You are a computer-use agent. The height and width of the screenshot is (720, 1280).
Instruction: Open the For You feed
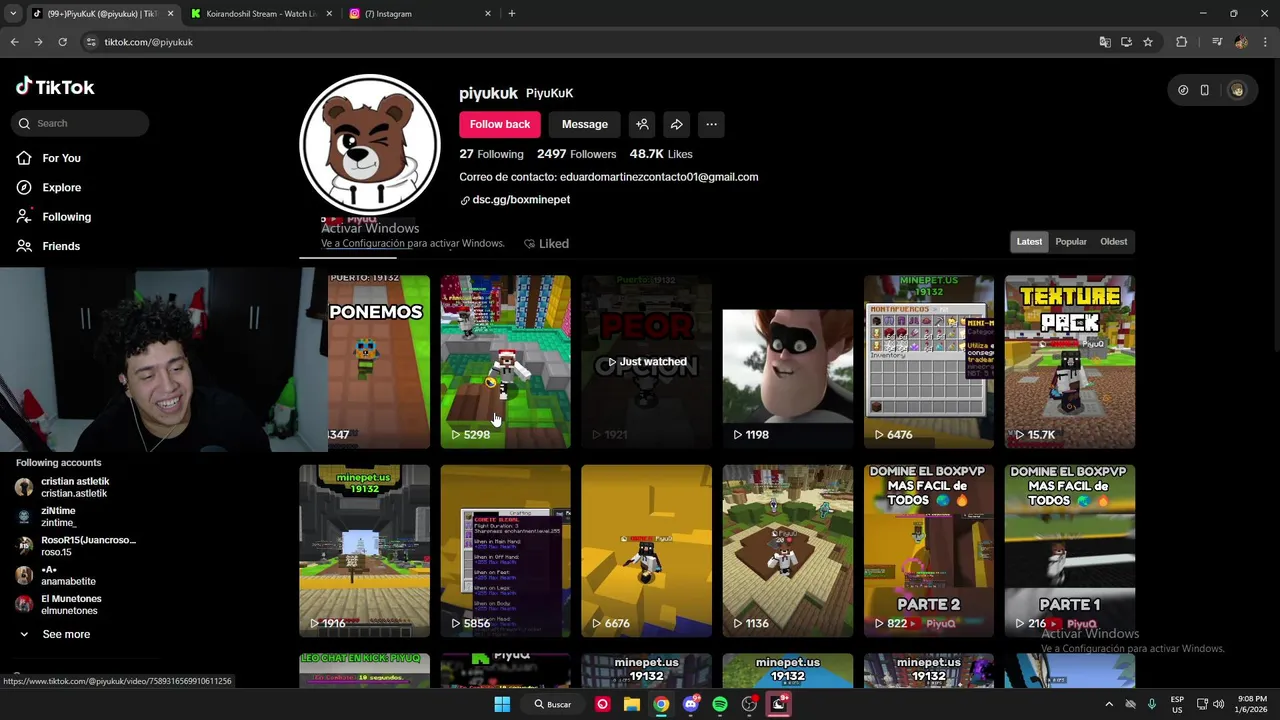point(48,158)
